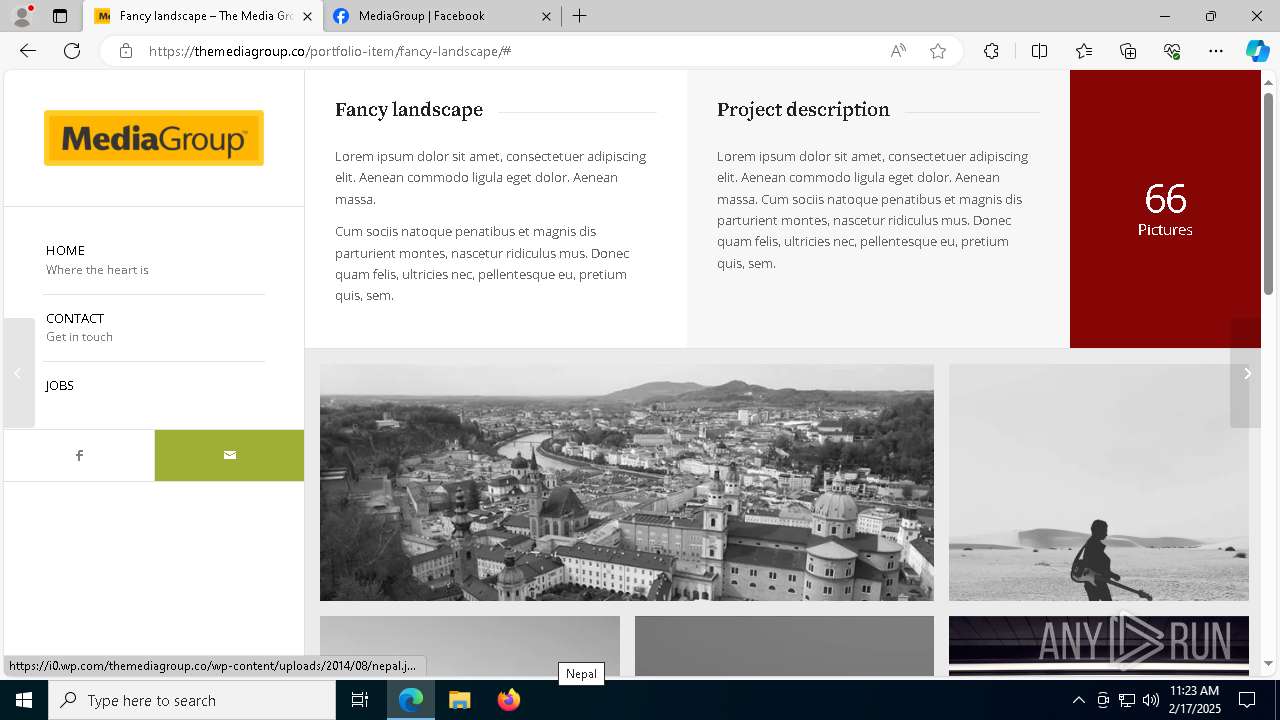Launch Firefox from taskbar

508,700
